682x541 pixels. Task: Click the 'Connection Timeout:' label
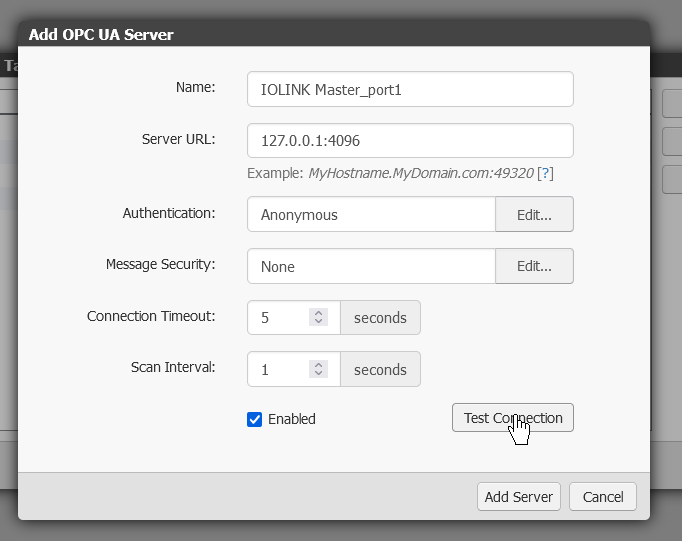tap(151, 316)
